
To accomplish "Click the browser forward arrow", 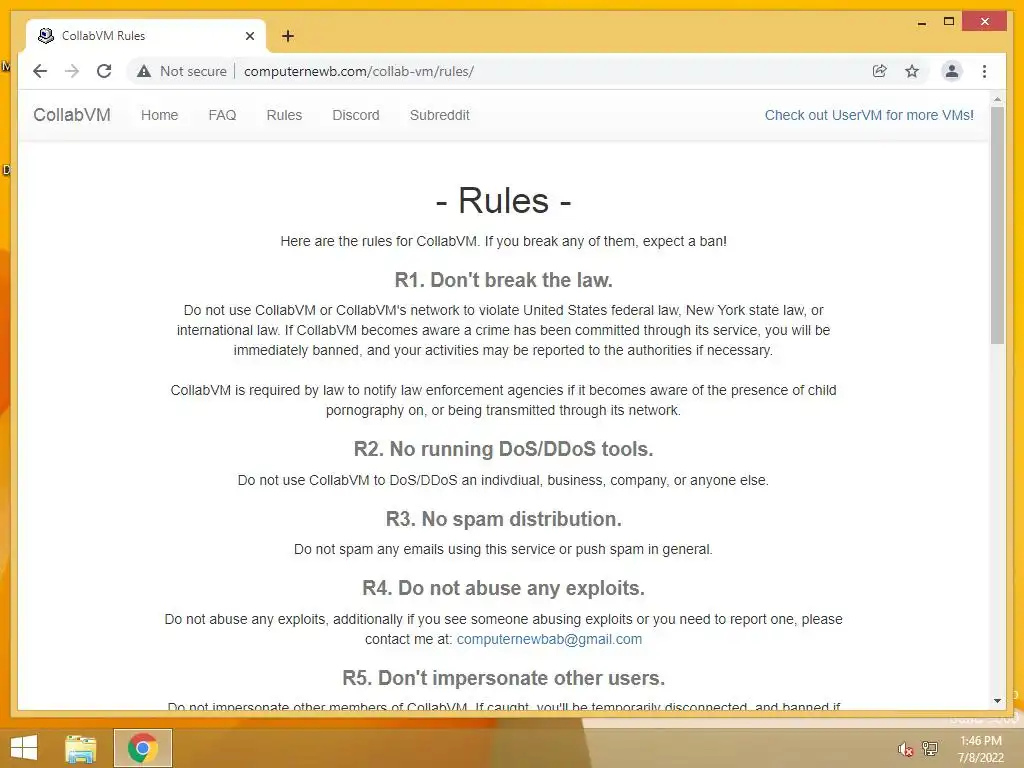I will (72, 71).
